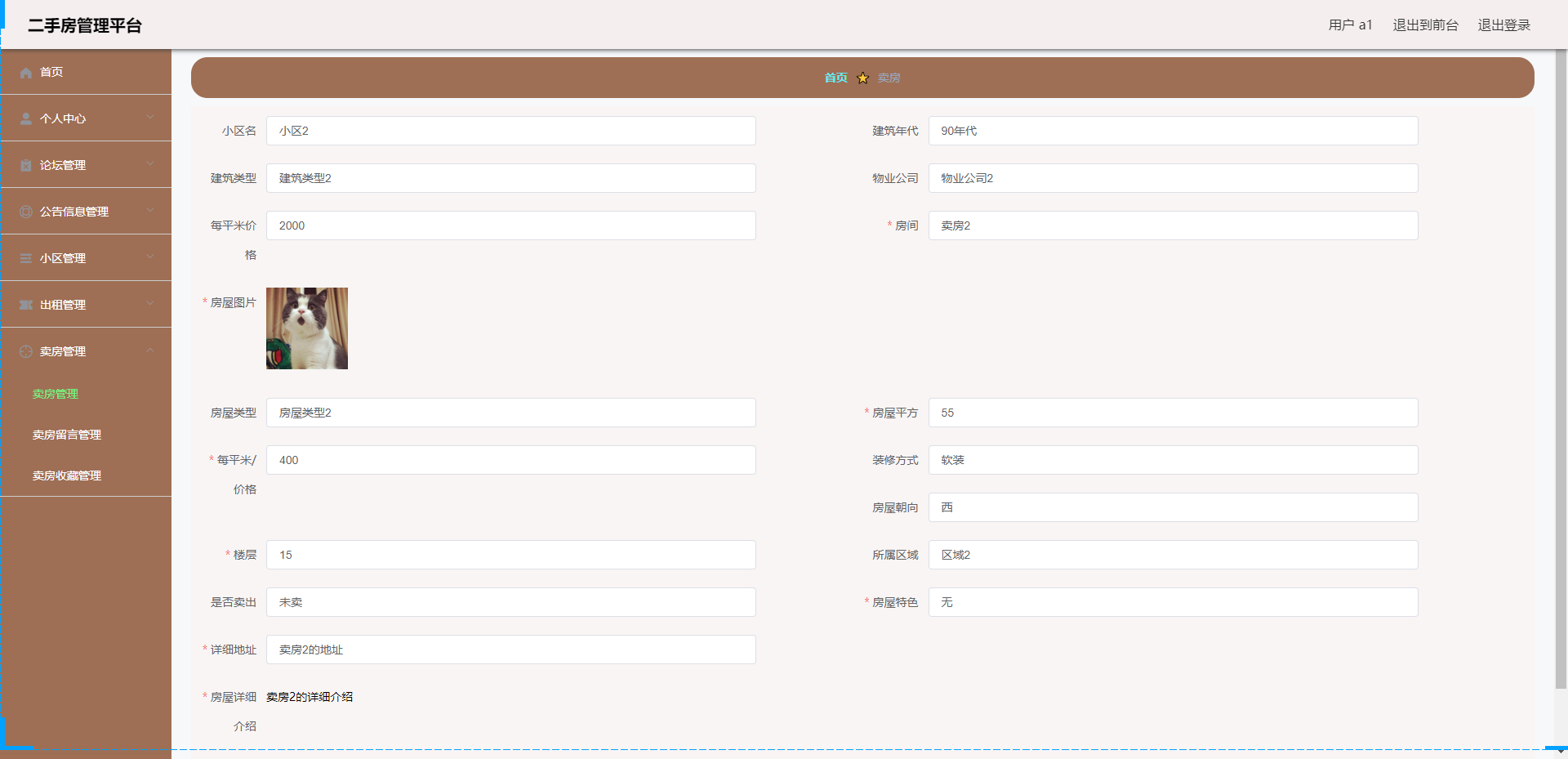
Task: Click 退出登录 in header
Action: [x=1503, y=25]
